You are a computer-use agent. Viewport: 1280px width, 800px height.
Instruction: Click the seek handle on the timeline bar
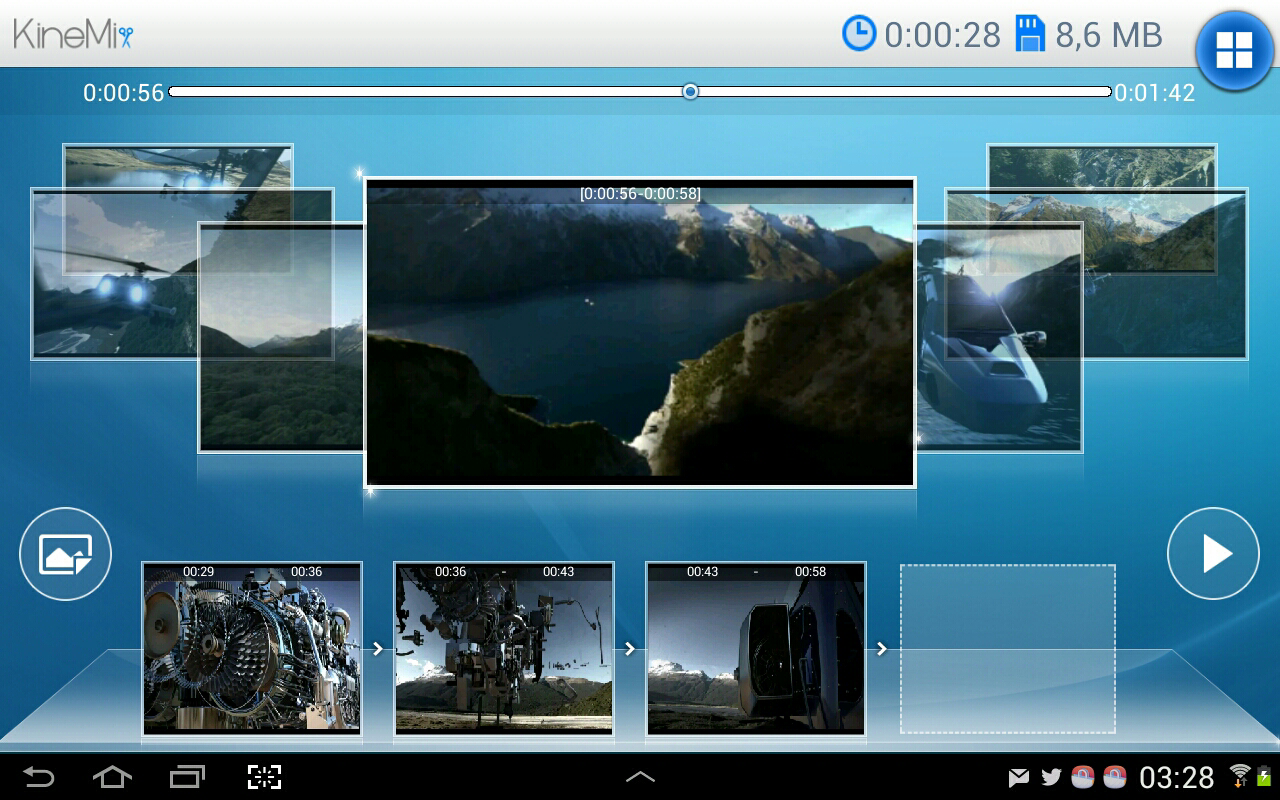(690, 91)
